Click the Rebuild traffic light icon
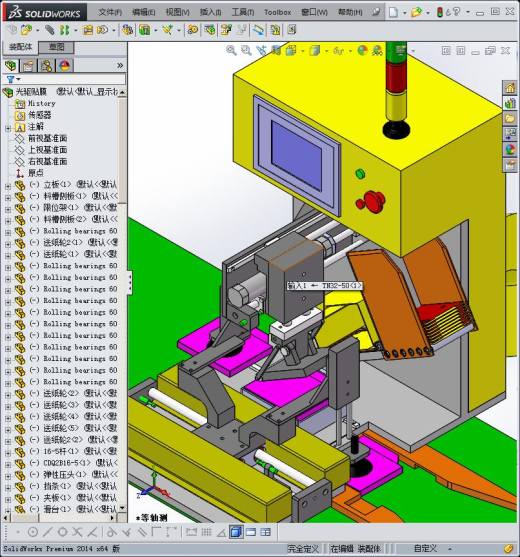520x557 pixels. click(x=439, y=12)
